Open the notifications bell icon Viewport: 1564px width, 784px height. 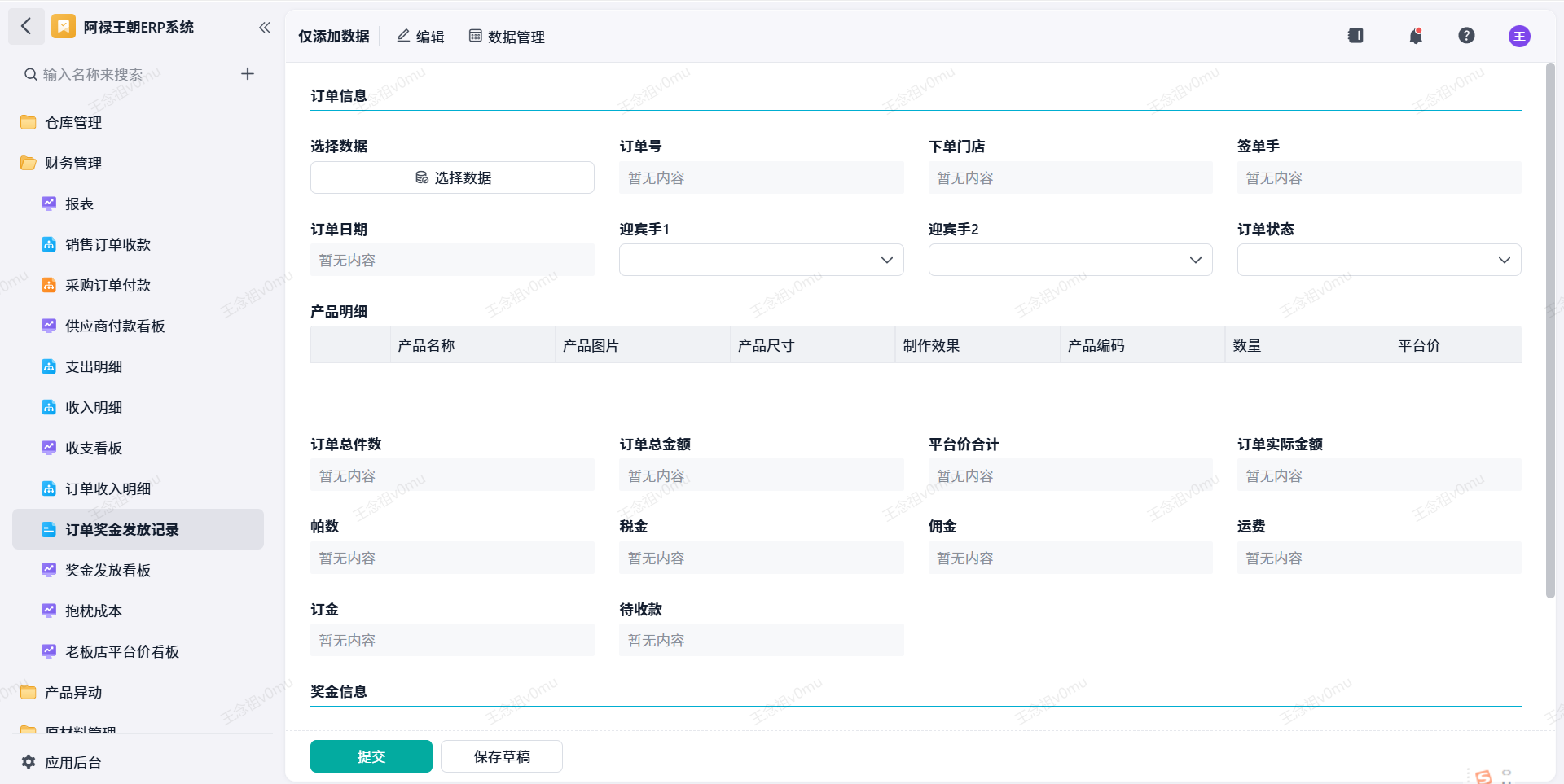(x=1416, y=36)
